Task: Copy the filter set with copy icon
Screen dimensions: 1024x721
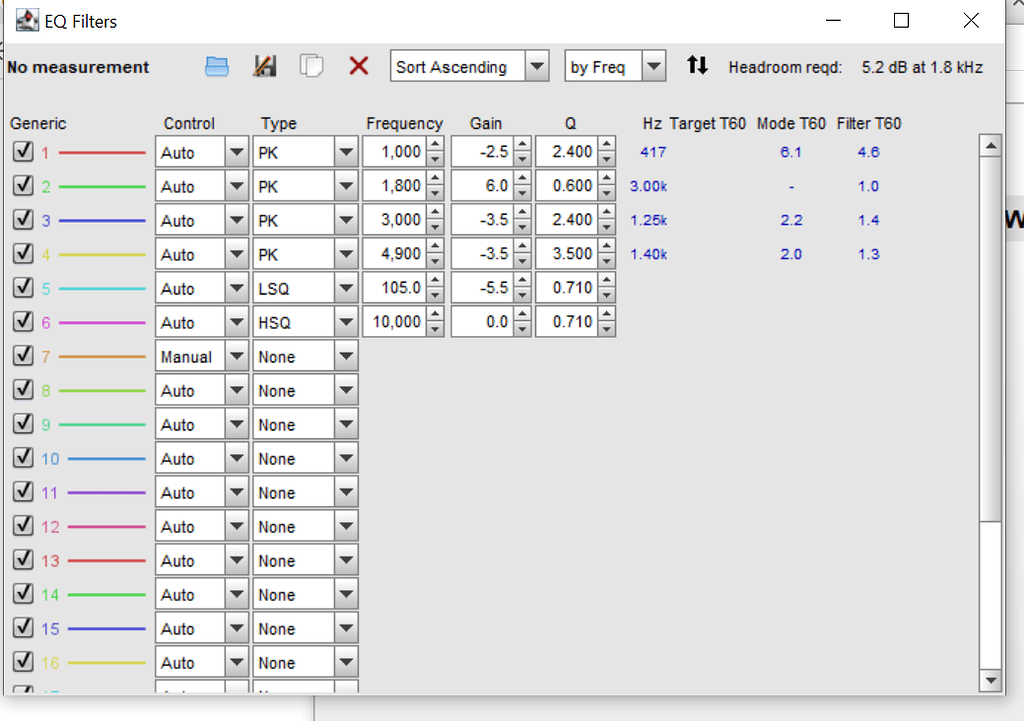Action: click(311, 65)
